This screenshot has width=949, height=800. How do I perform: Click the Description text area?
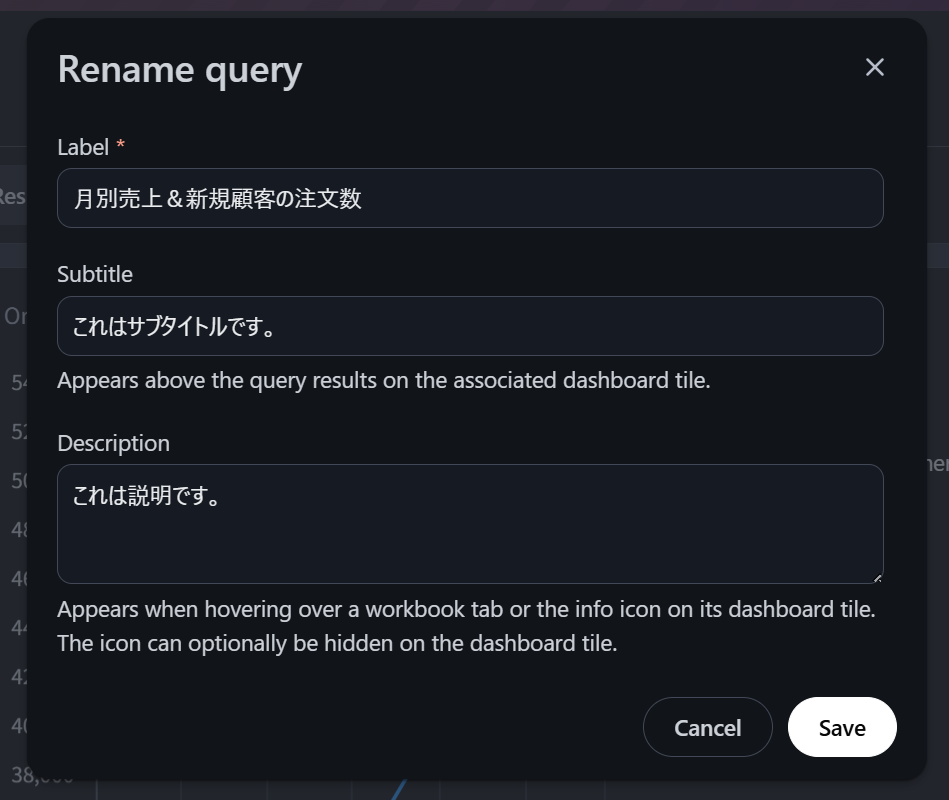[470, 524]
